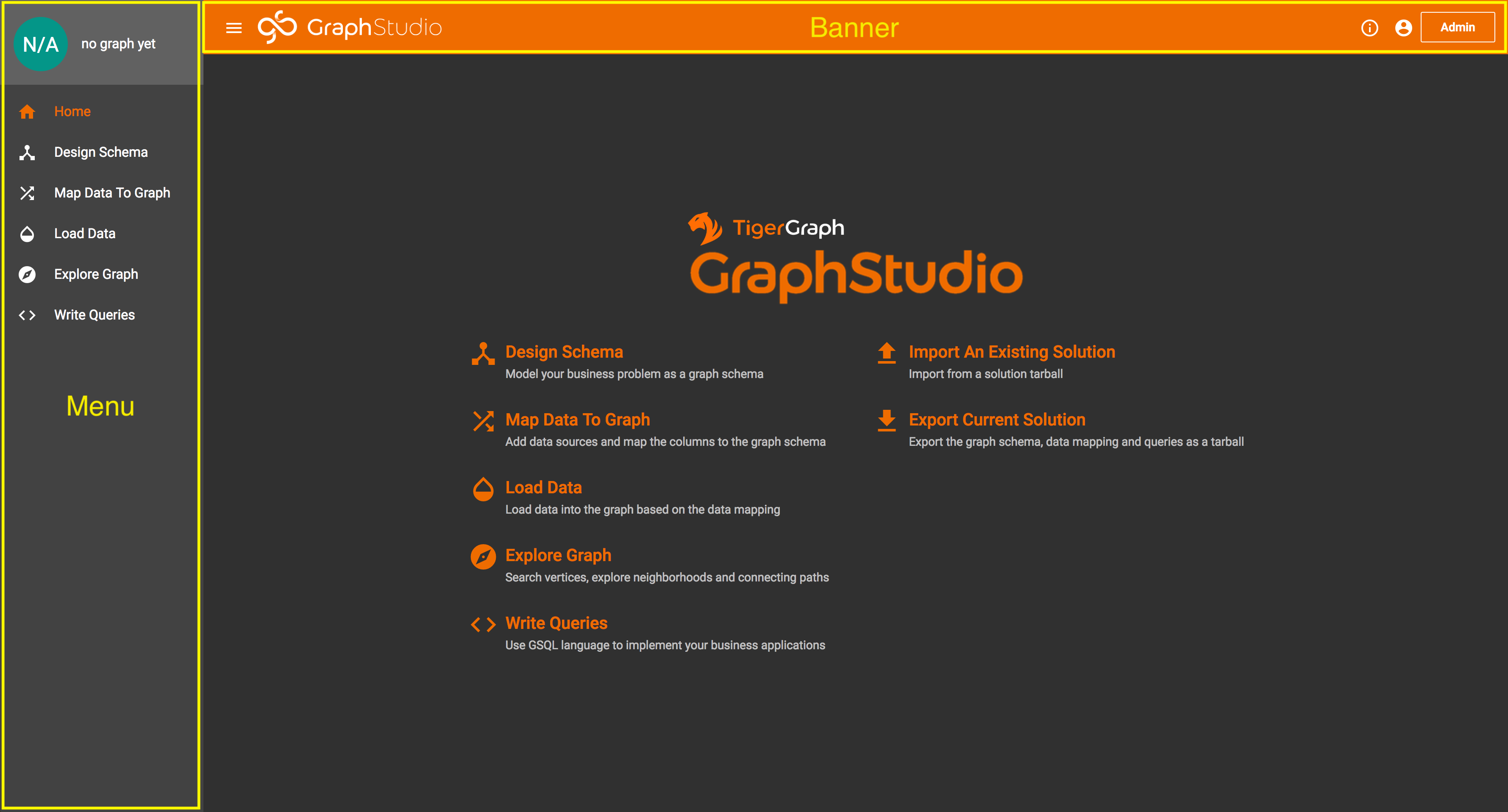Viewport: 1508px width, 812px height.
Task: Open the Explore Graph heading on home page
Action: pos(558,555)
